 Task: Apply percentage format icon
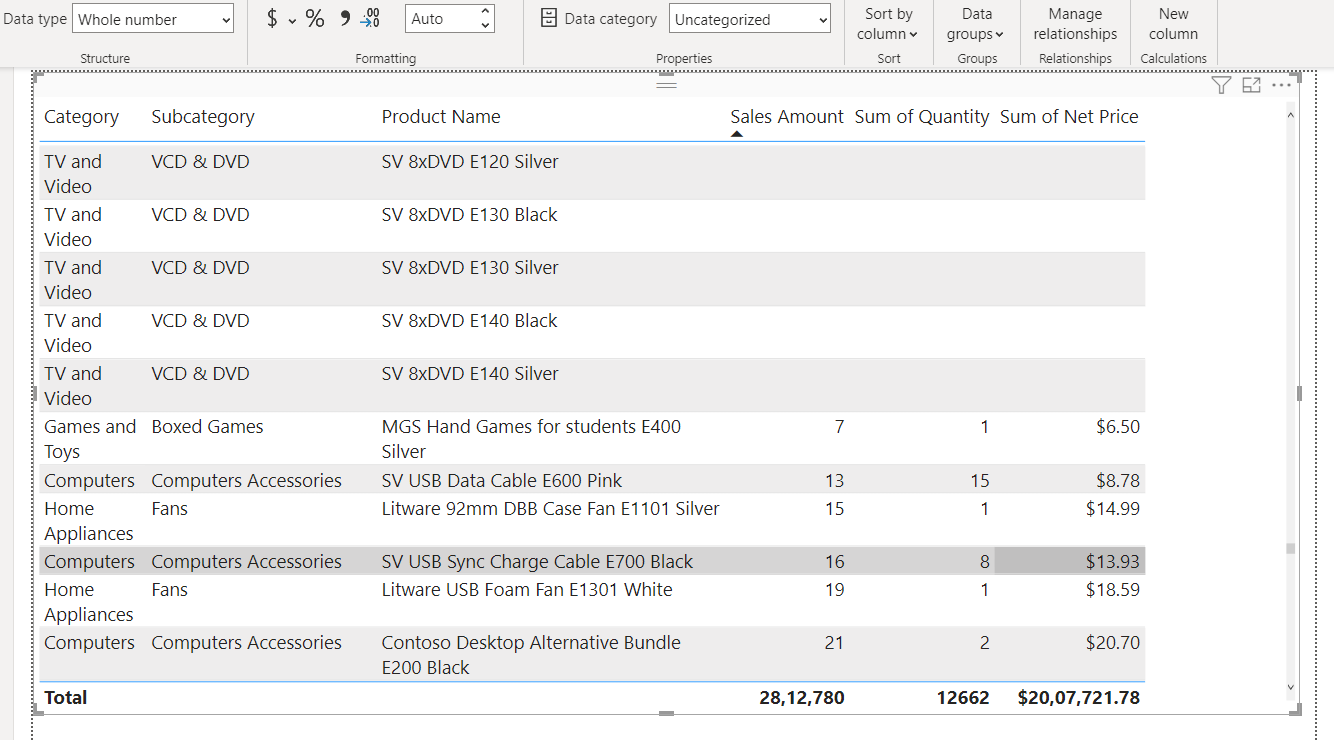pos(315,18)
